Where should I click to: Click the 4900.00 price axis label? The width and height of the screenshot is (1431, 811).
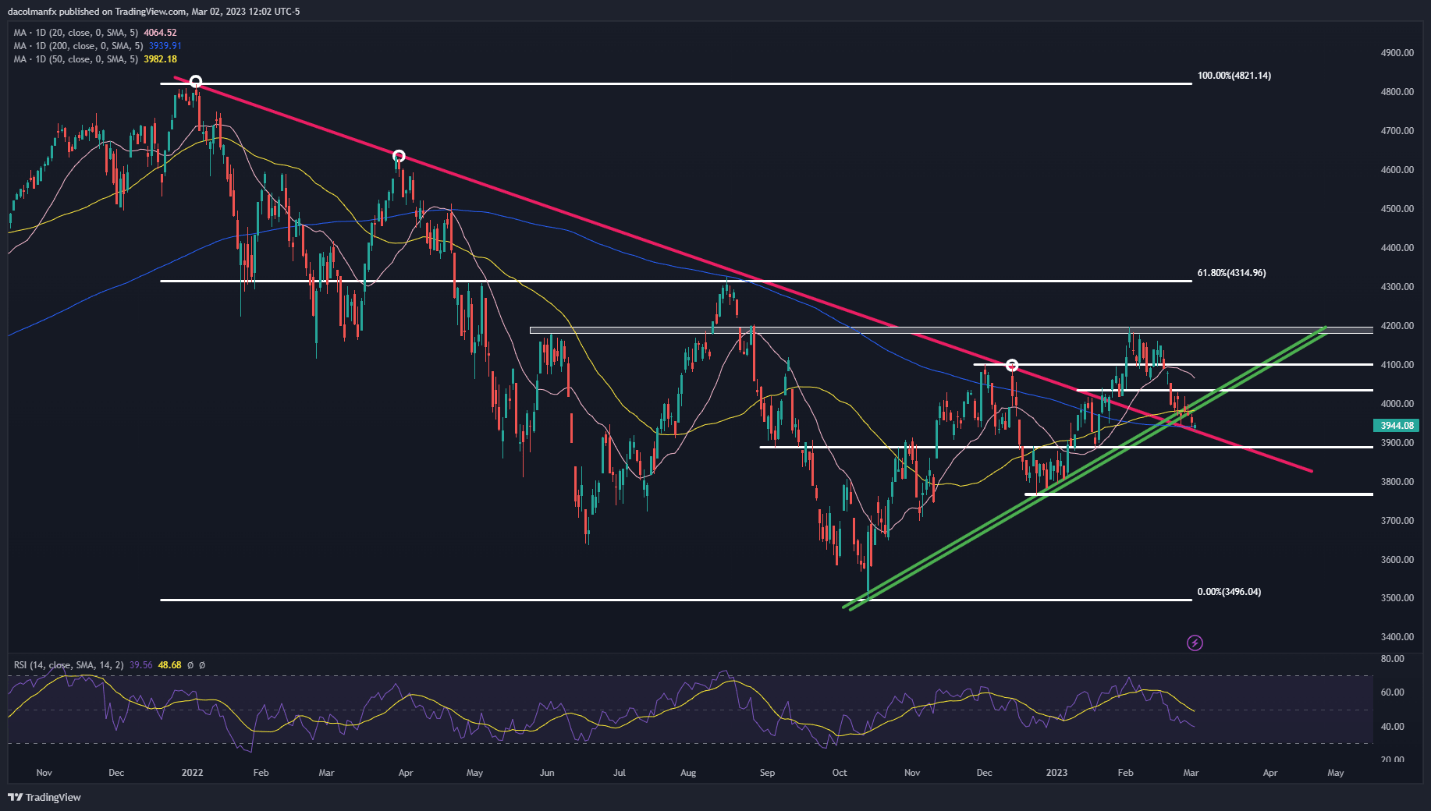tap(1396, 53)
